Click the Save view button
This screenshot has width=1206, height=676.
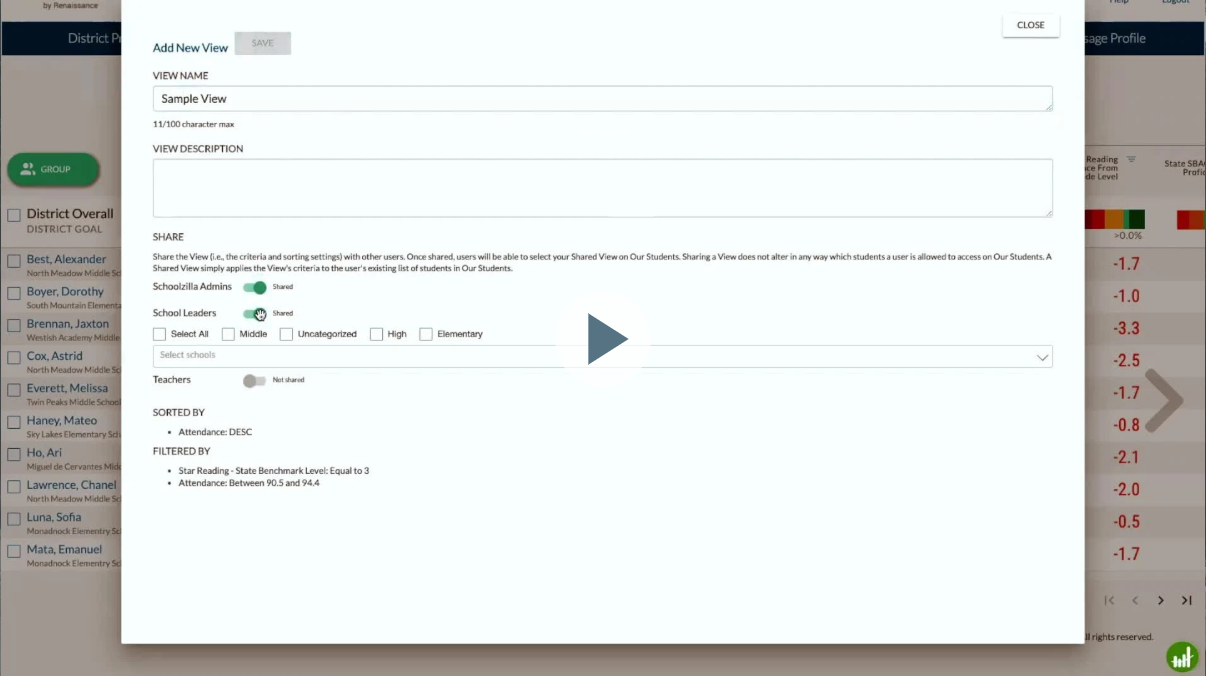click(262, 43)
